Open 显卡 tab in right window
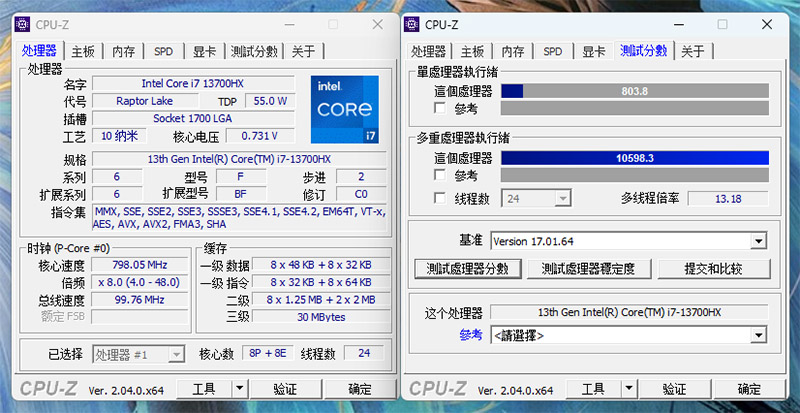800x413 pixels. click(x=593, y=51)
